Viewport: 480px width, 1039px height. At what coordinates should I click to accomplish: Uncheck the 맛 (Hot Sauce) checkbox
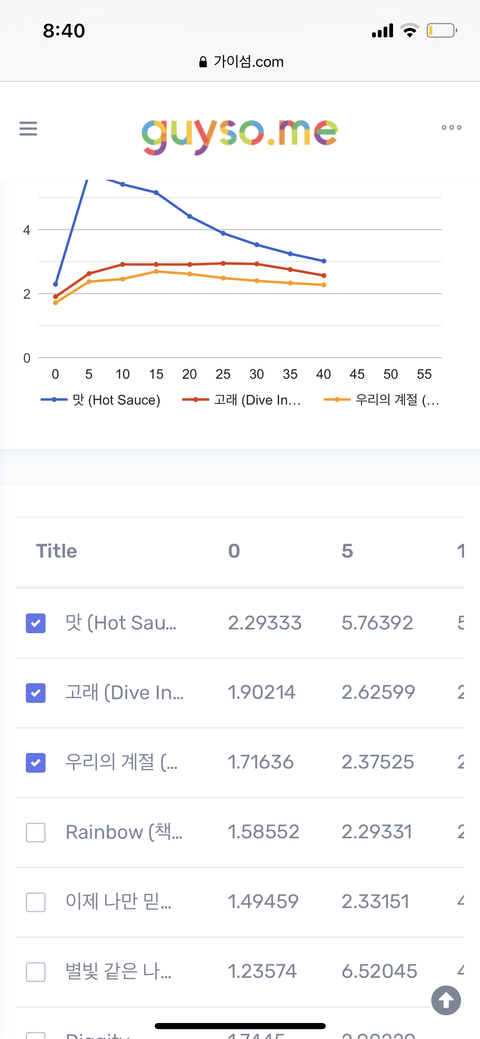(36, 623)
